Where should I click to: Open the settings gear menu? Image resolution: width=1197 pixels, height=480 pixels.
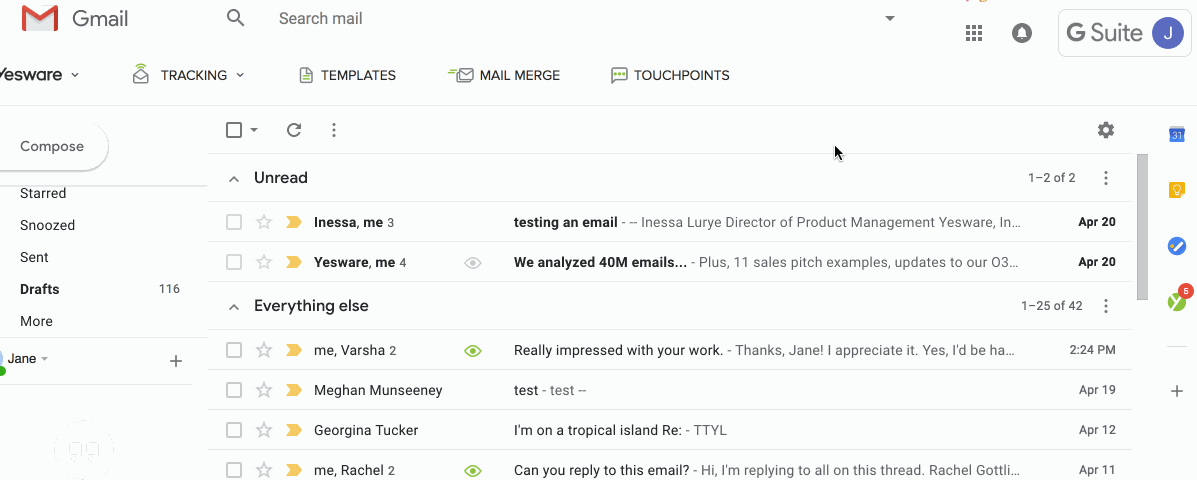pos(1105,130)
